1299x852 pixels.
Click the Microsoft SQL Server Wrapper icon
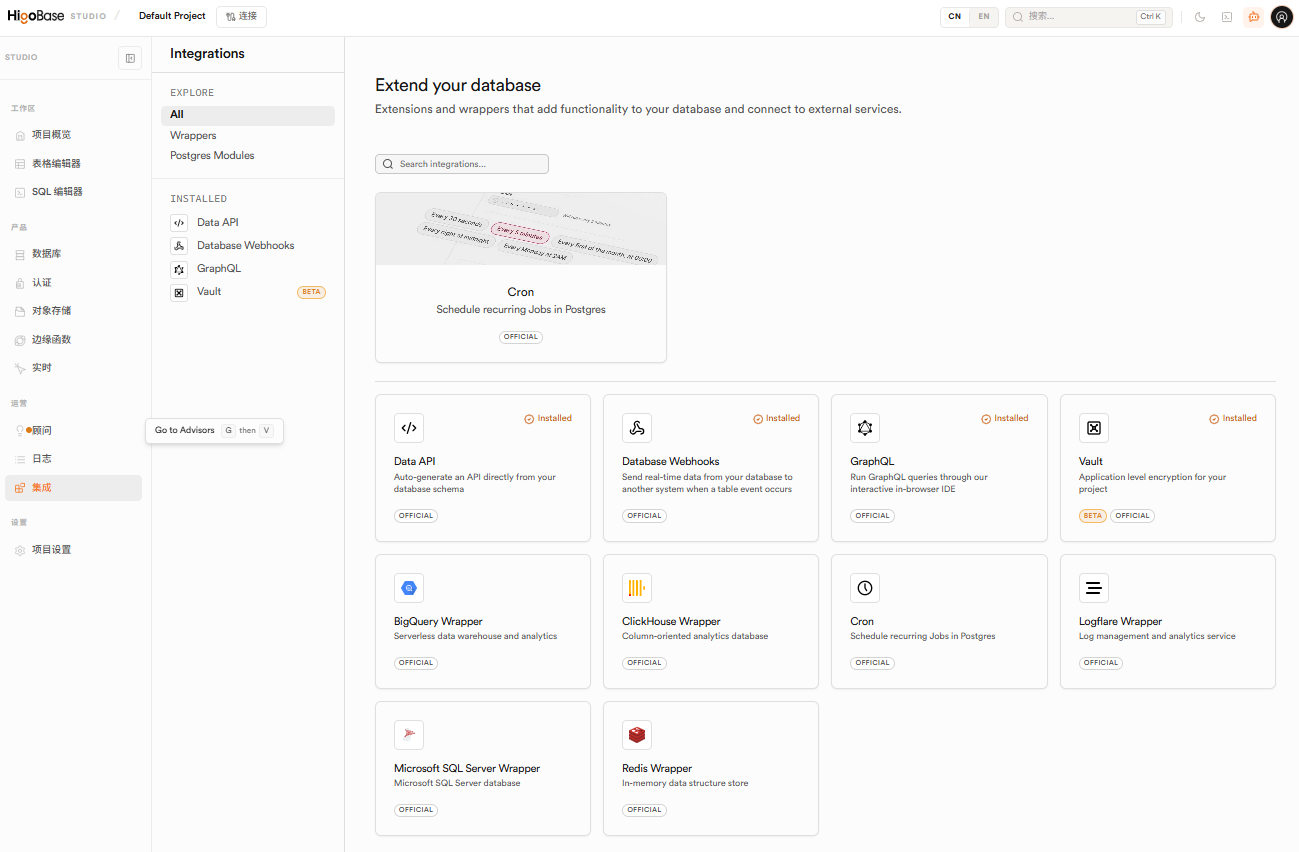[409, 735]
